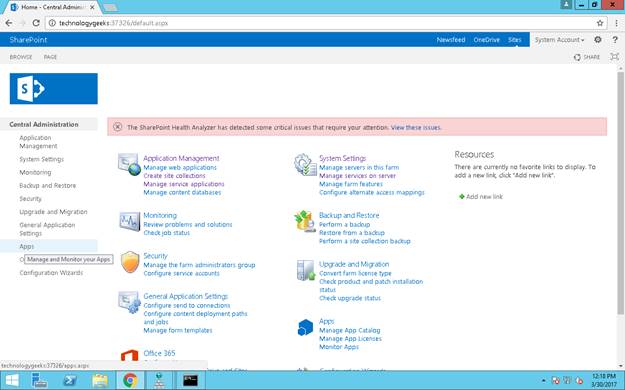This screenshot has width=625, height=390.
Task: Click the Monitoring chart icon
Action: click(x=130, y=221)
